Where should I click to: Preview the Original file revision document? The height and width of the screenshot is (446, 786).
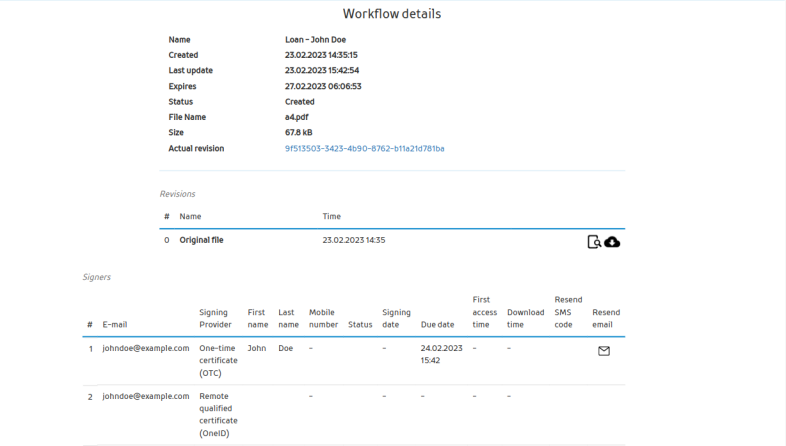(x=594, y=241)
